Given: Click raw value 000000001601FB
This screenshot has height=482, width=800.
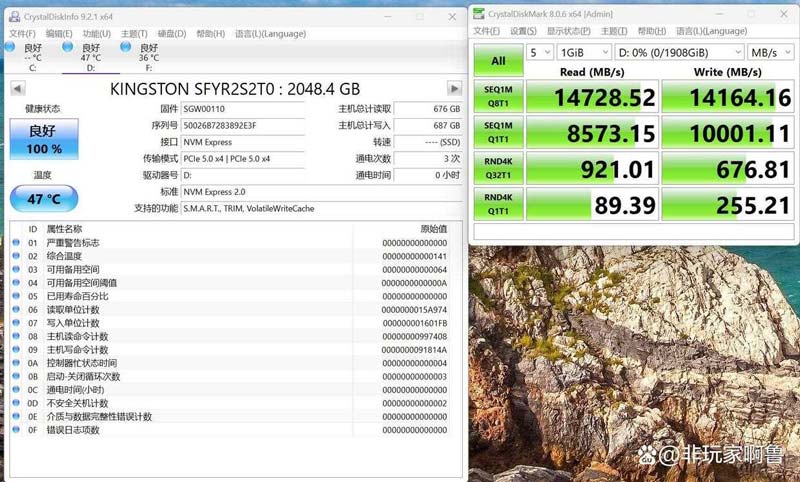Looking at the screenshot, I should click(x=415, y=323).
